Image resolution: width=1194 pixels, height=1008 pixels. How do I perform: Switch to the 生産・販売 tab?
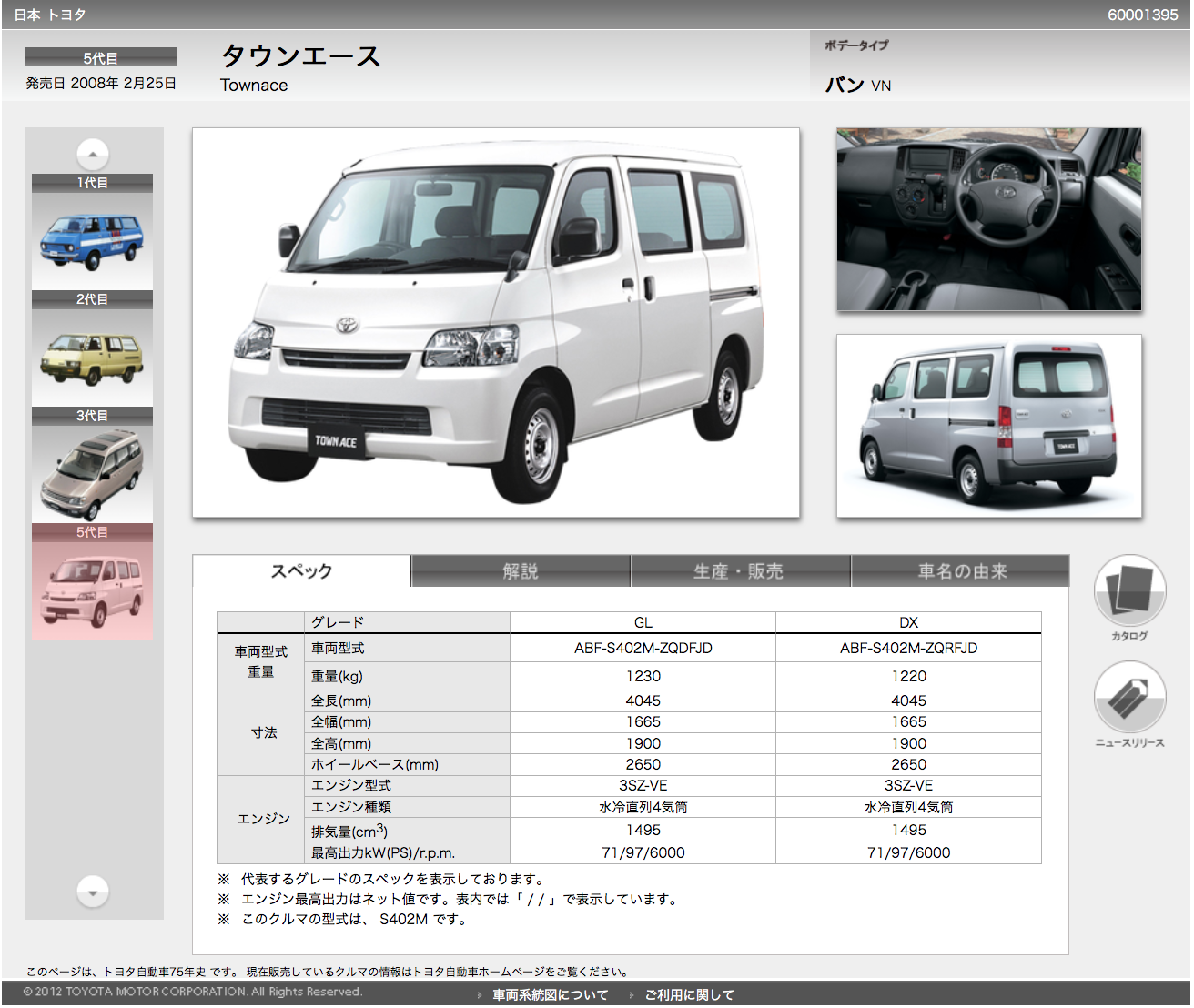click(x=739, y=571)
